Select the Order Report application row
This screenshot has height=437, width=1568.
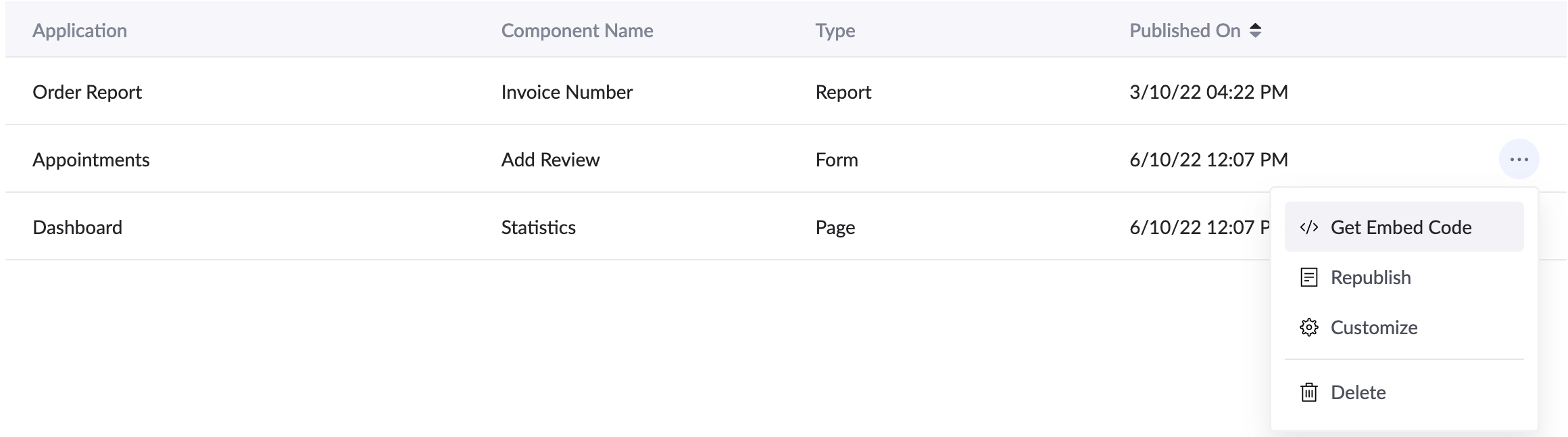tap(87, 92)
